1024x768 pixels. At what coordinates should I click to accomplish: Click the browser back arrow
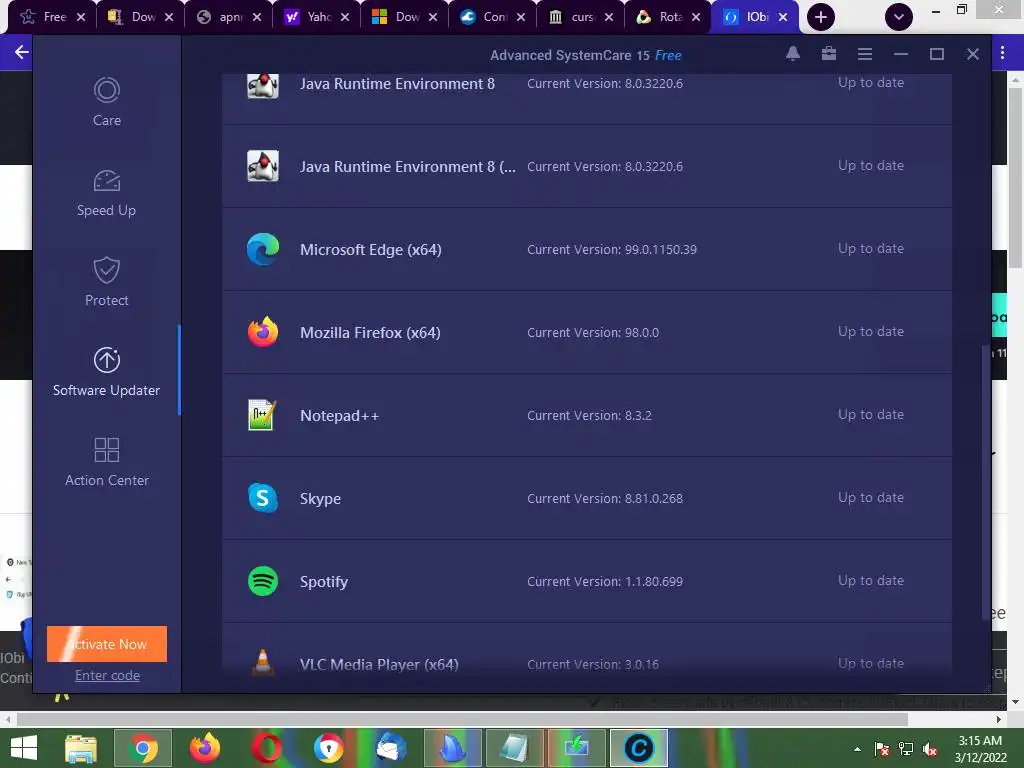click(22, 52)
